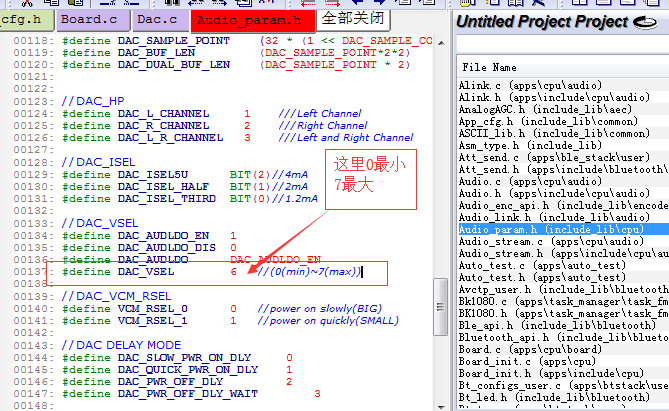Click DAC_ISEL5U define on line 129
669x411 pixels.
click(153, 175)
